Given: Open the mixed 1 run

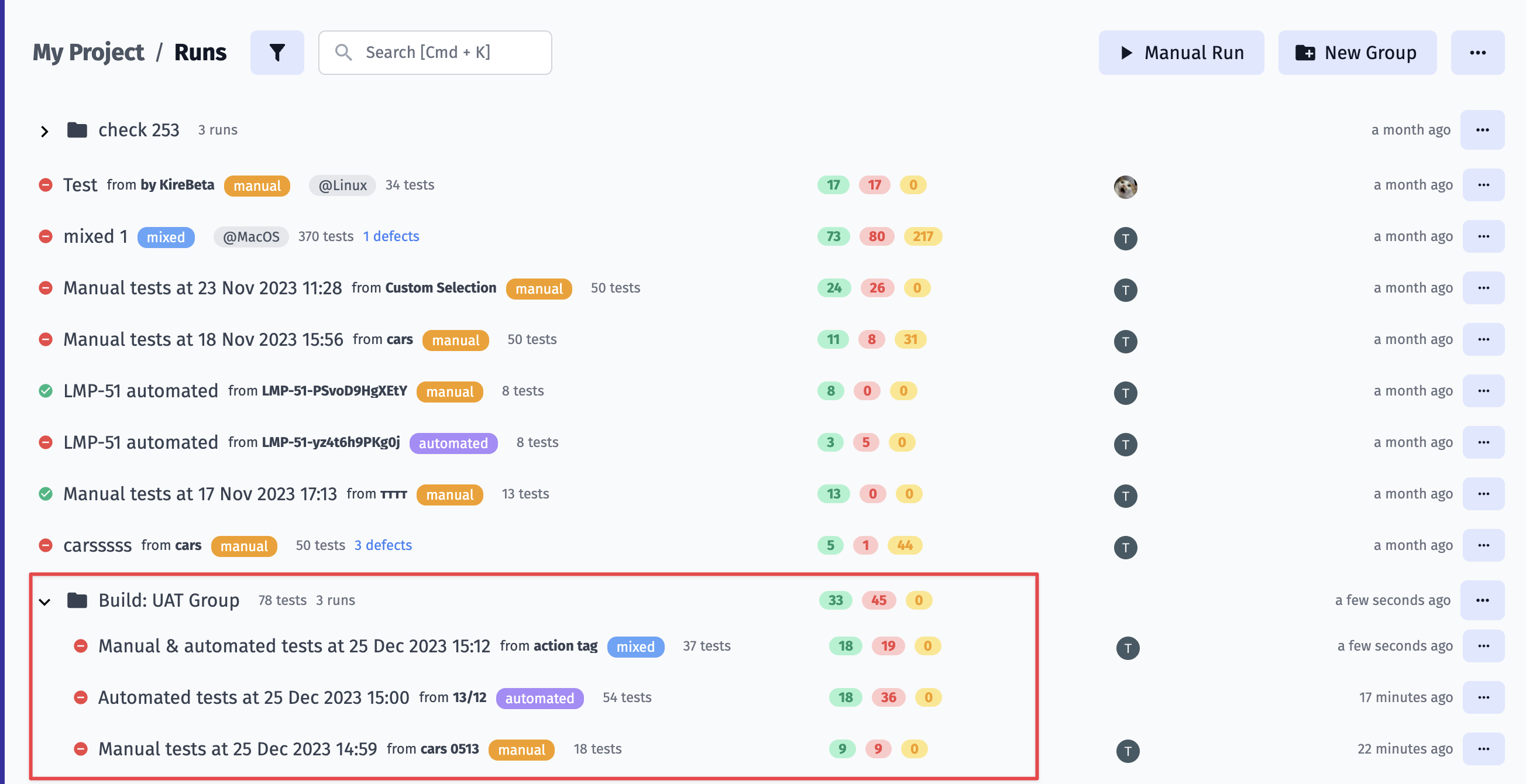Looking at the screenshot, I should click(x=95, y=236).
